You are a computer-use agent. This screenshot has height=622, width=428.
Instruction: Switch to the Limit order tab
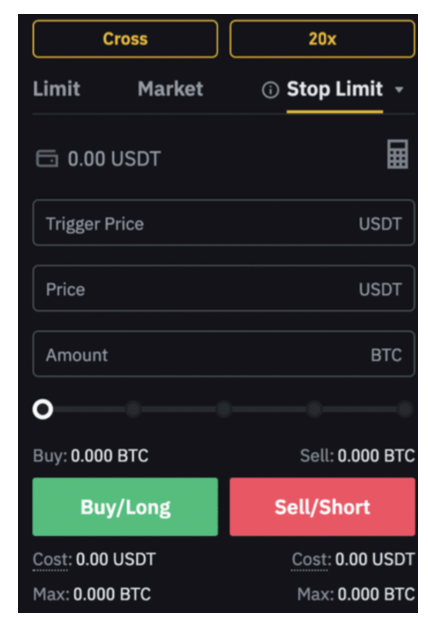pos(56,88)
